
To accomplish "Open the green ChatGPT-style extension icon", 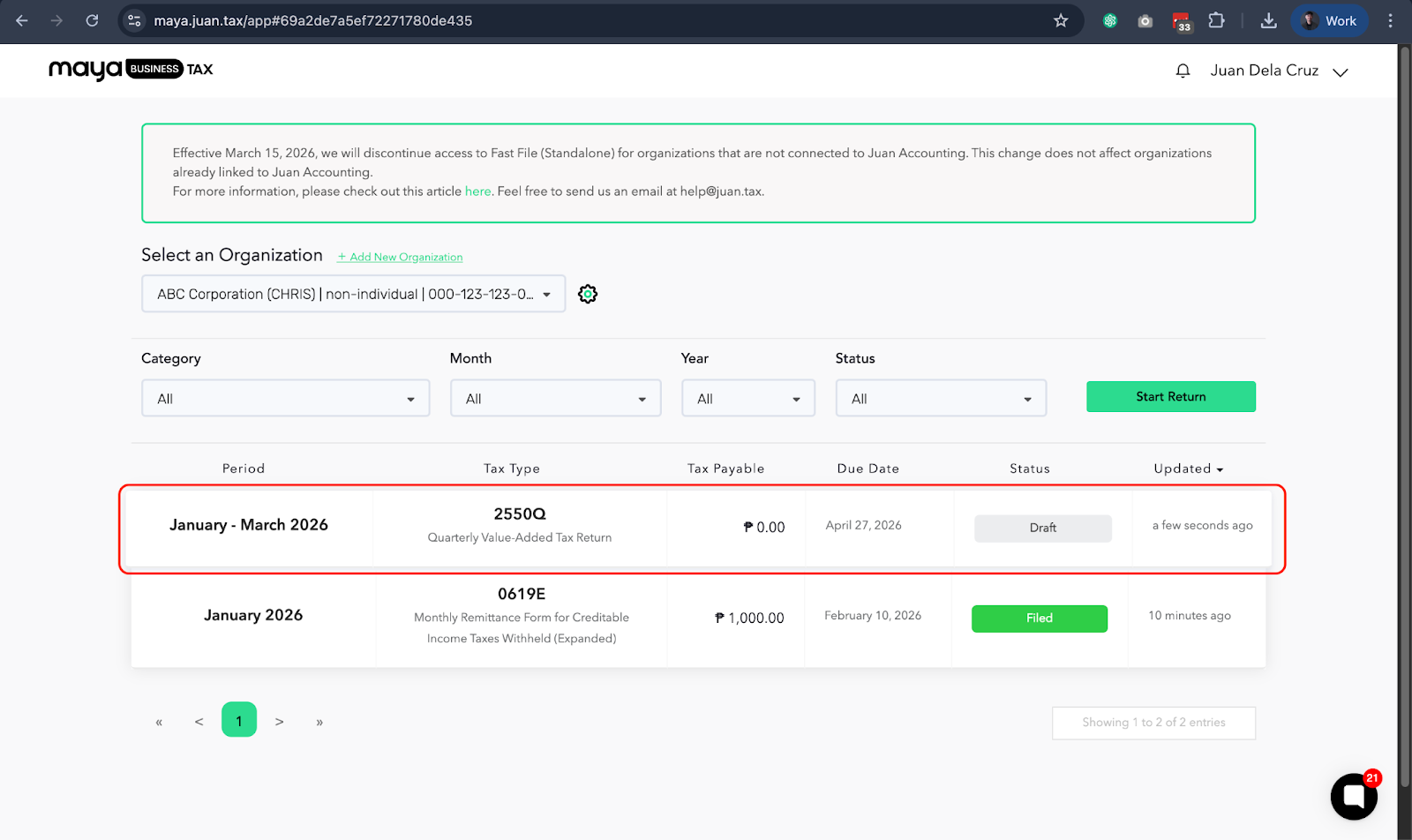I will point(1110,20).
